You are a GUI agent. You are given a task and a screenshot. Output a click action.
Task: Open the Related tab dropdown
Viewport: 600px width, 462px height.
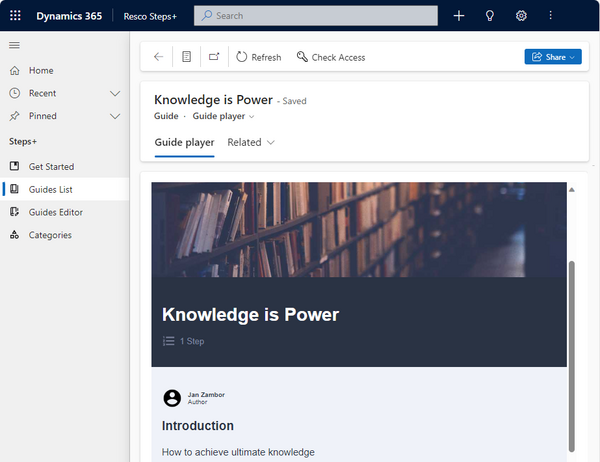(251, 143)
